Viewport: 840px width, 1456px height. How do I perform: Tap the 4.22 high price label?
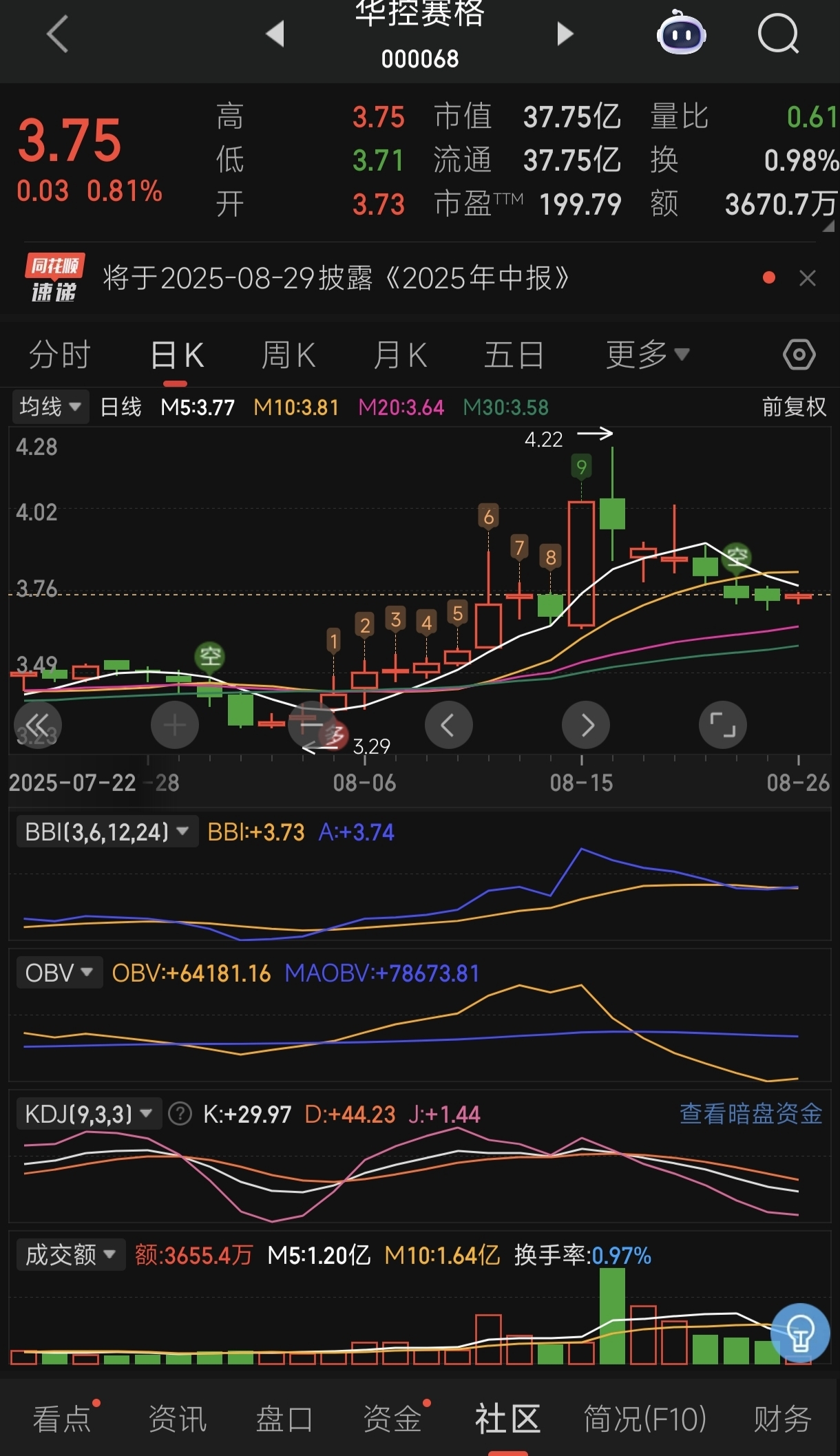click(543, 439)
